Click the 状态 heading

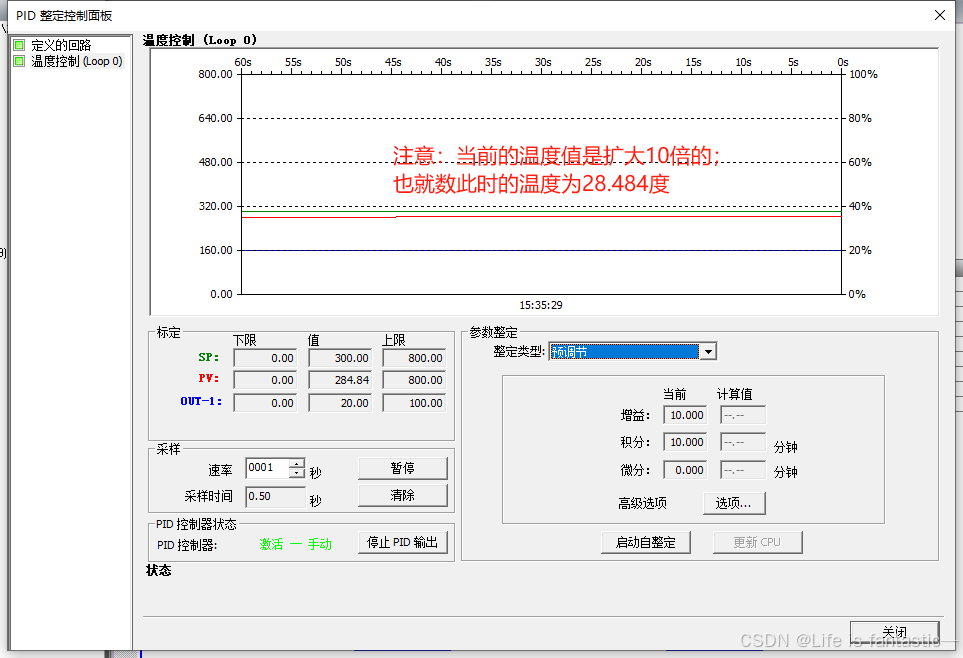pyautogui.click(x=158, y=571)
